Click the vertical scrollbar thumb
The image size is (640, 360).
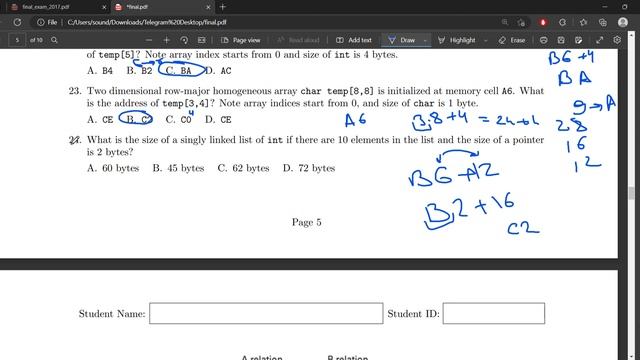pyautogui.click(x=631, y=193)
